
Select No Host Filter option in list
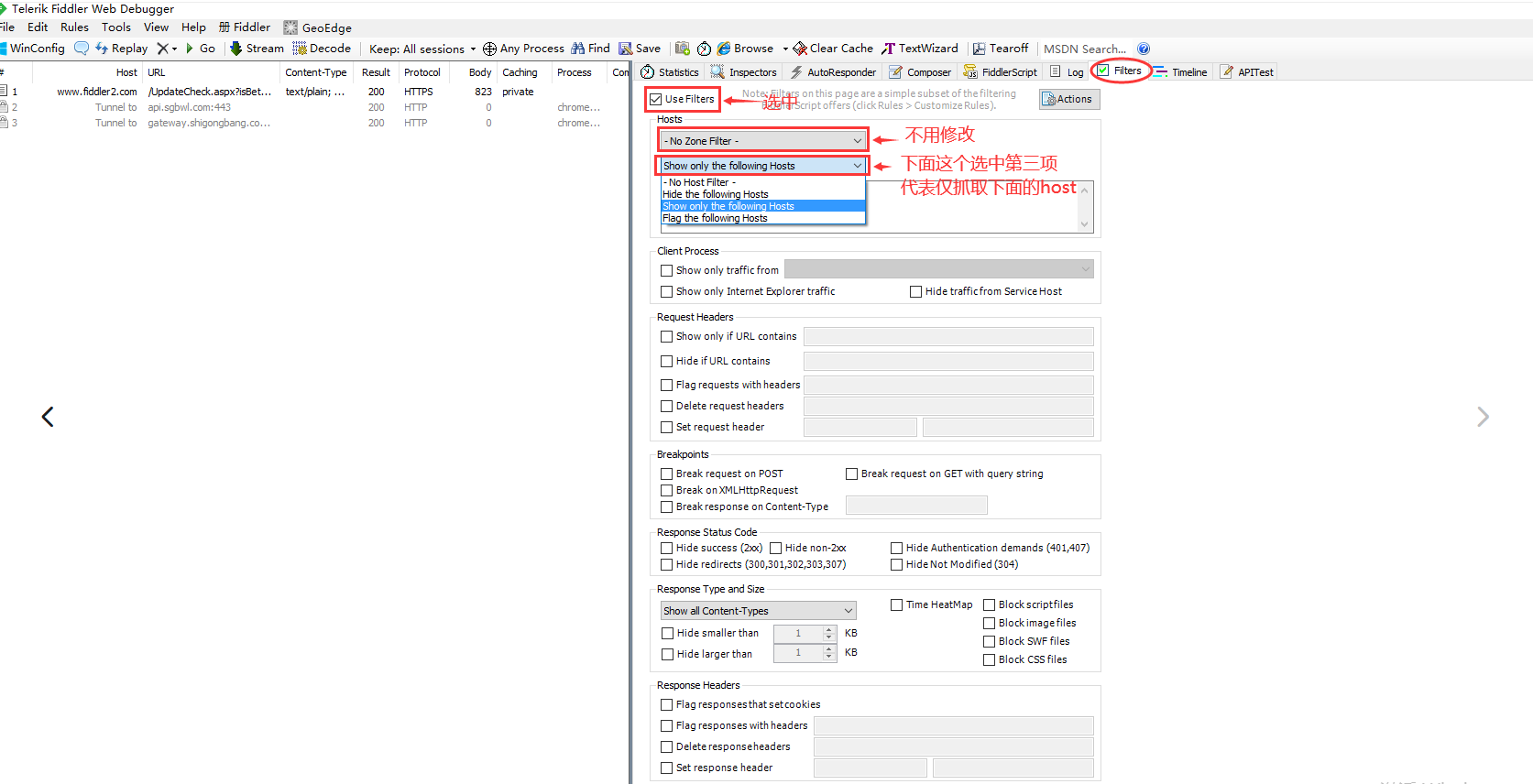pos(763,182)
